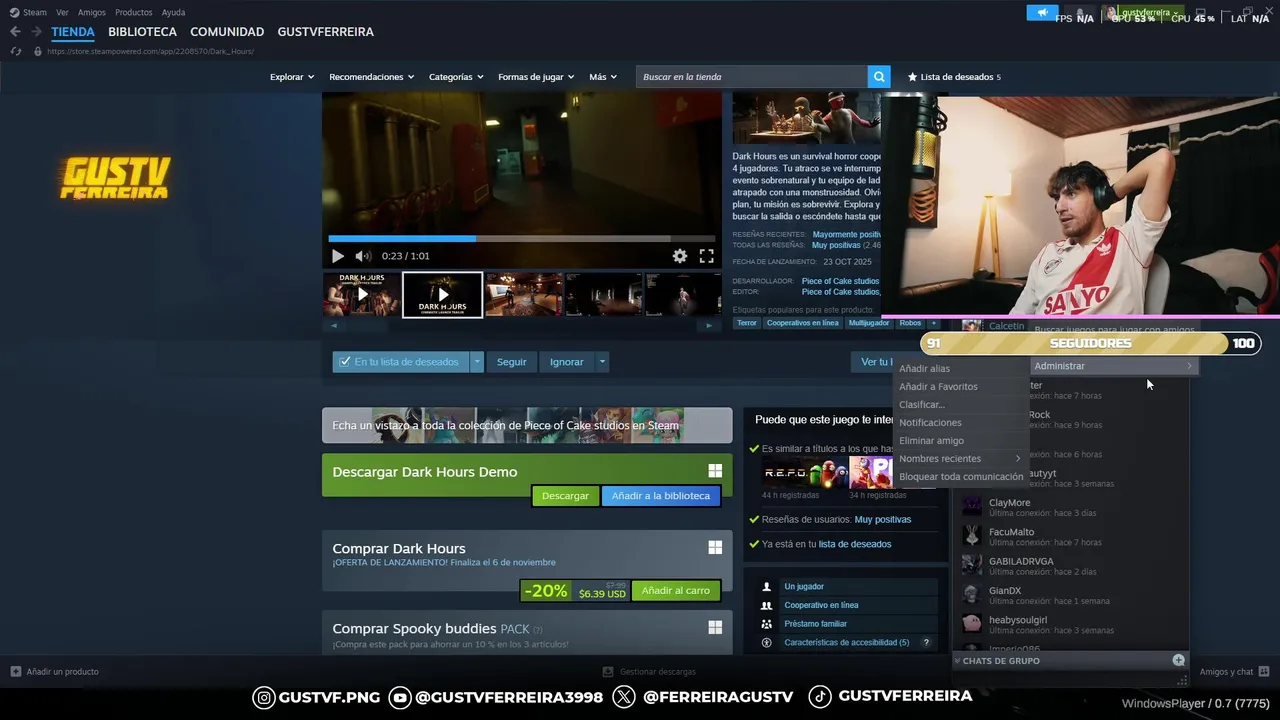Open the lista de deseados link
Viewport: 1280px width, 720px height.
pos(855,544)
